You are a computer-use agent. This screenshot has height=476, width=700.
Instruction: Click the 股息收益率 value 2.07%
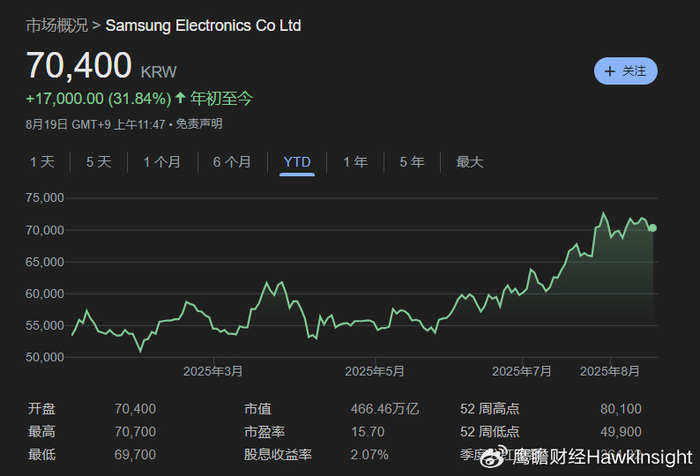[x=370, y=455]
